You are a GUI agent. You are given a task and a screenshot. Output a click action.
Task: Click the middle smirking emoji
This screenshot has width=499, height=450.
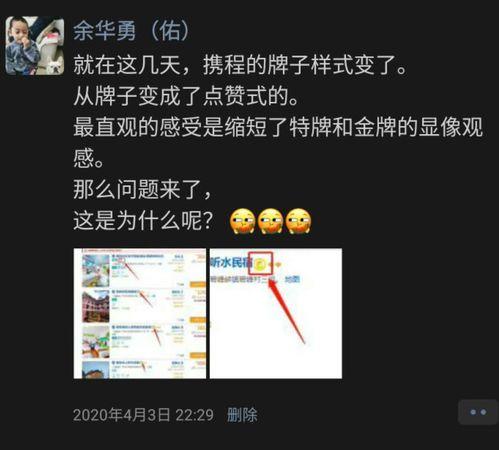point(270,221)
